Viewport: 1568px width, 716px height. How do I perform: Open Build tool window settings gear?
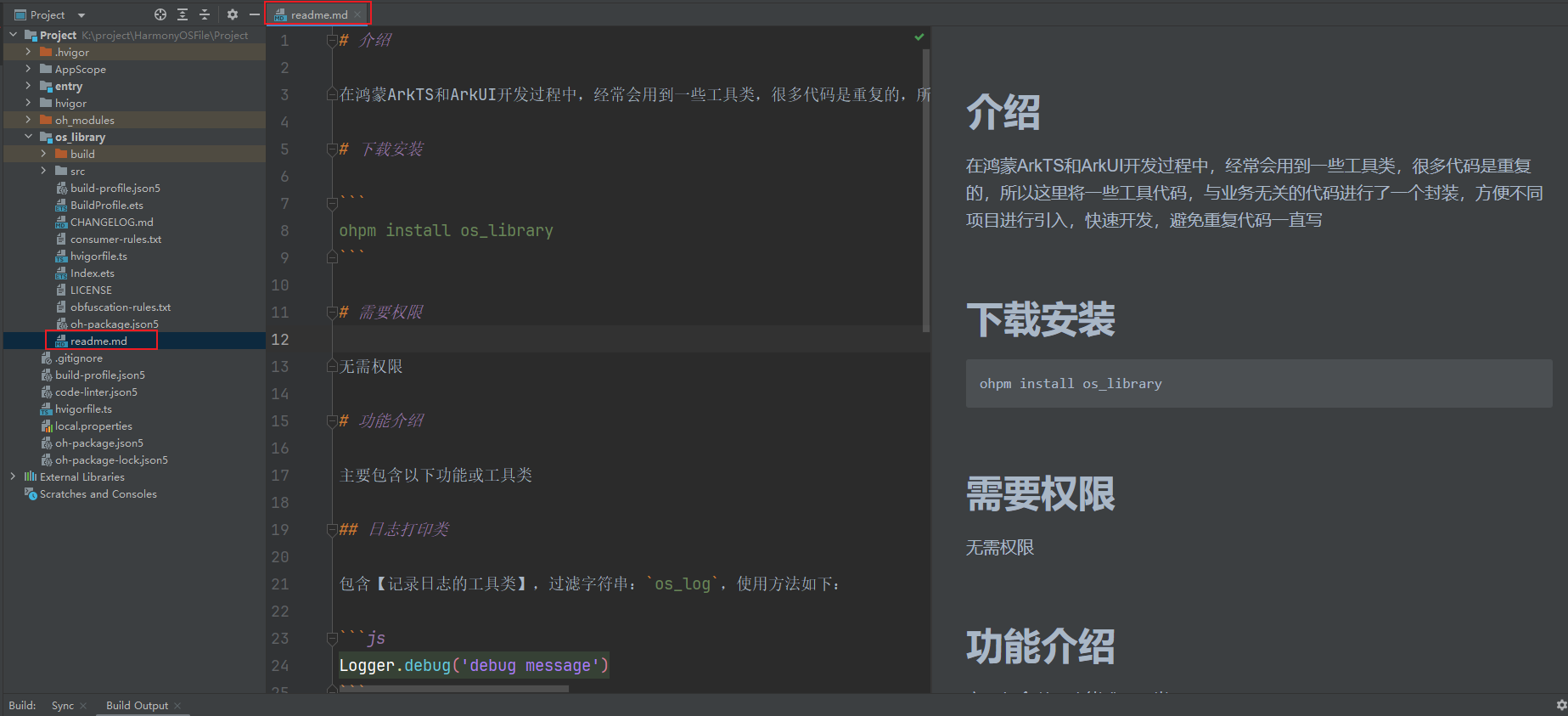[1560, 705]
